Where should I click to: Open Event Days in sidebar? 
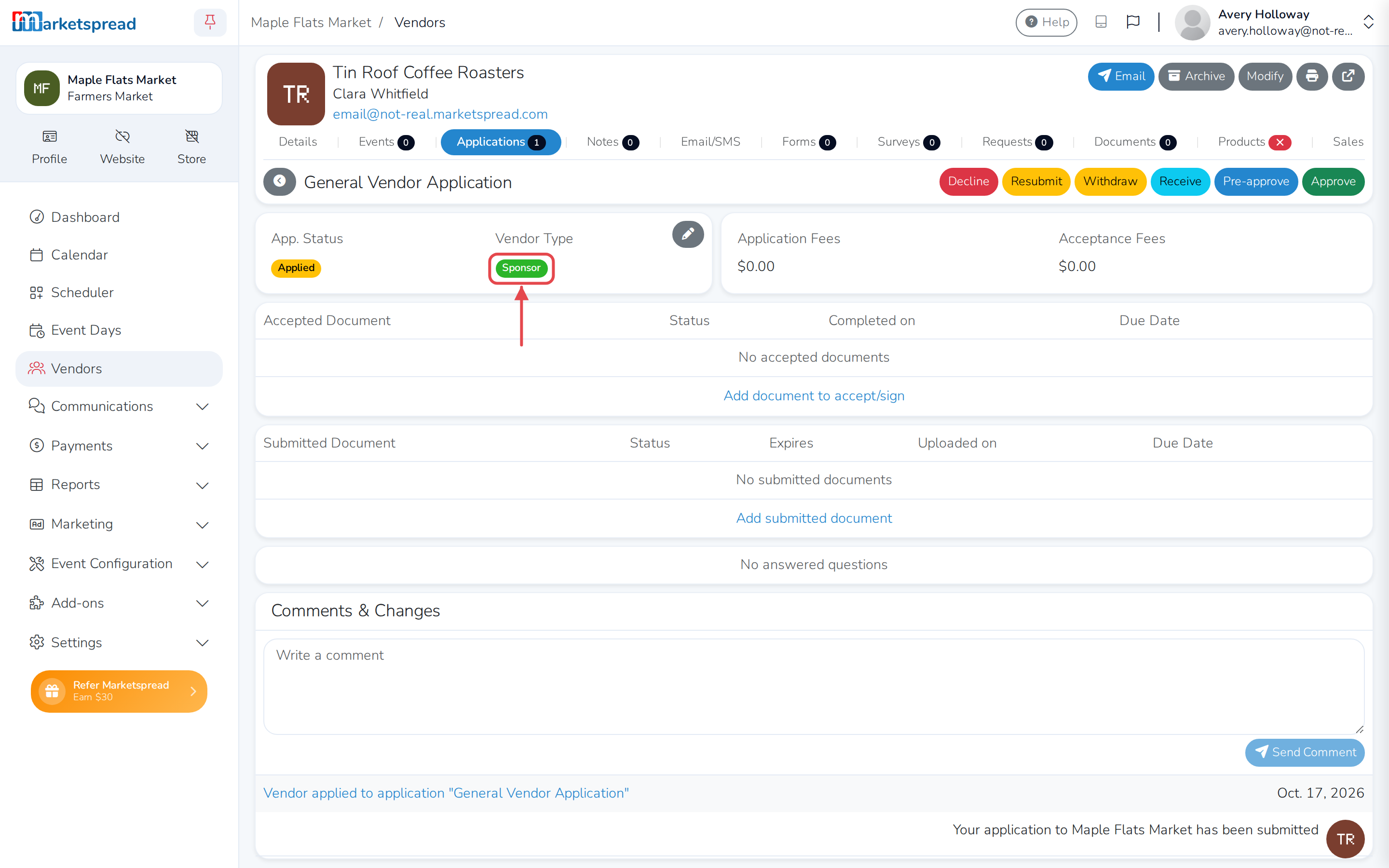[119, 330]
